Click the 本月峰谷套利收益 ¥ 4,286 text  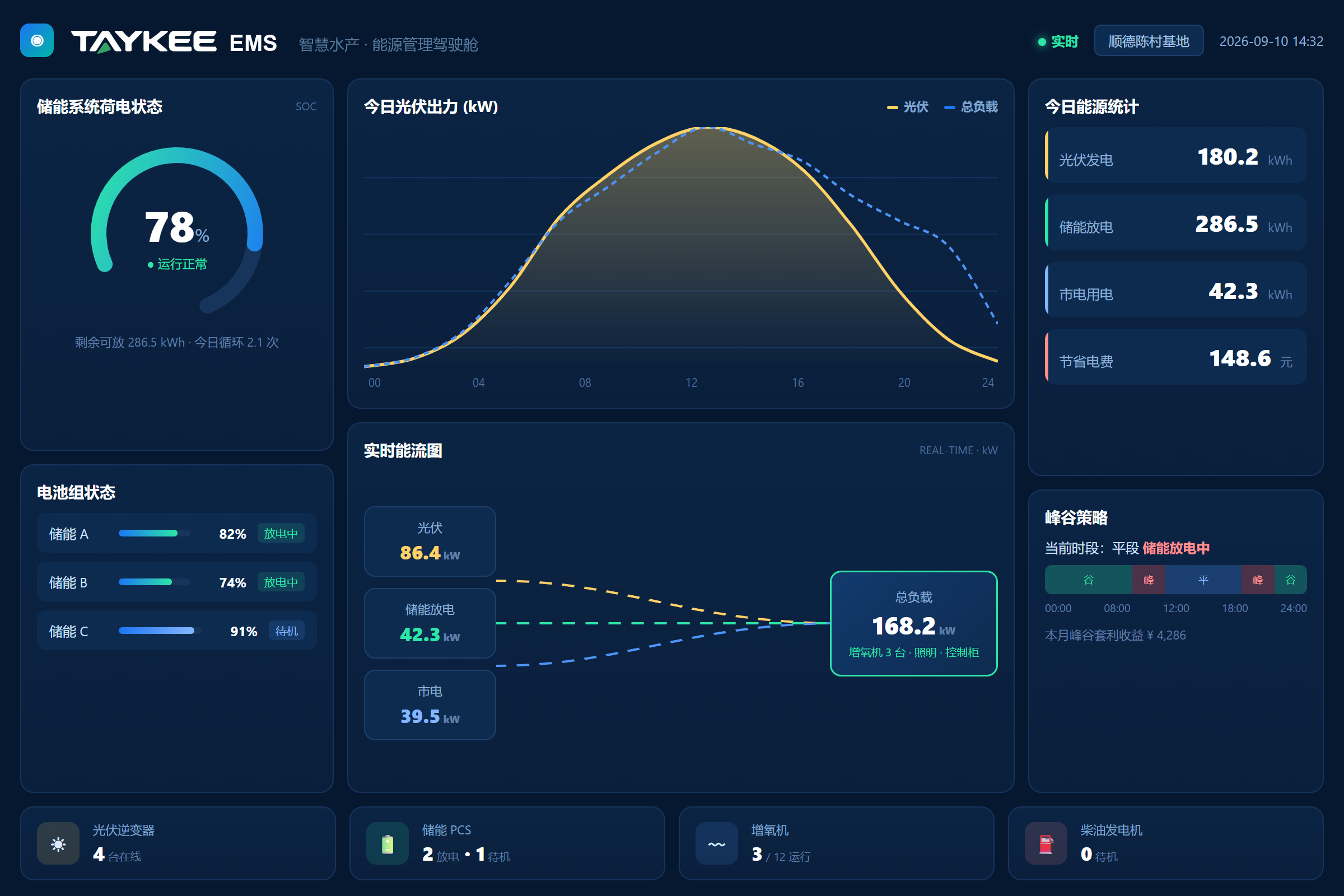coord(1115,636)
